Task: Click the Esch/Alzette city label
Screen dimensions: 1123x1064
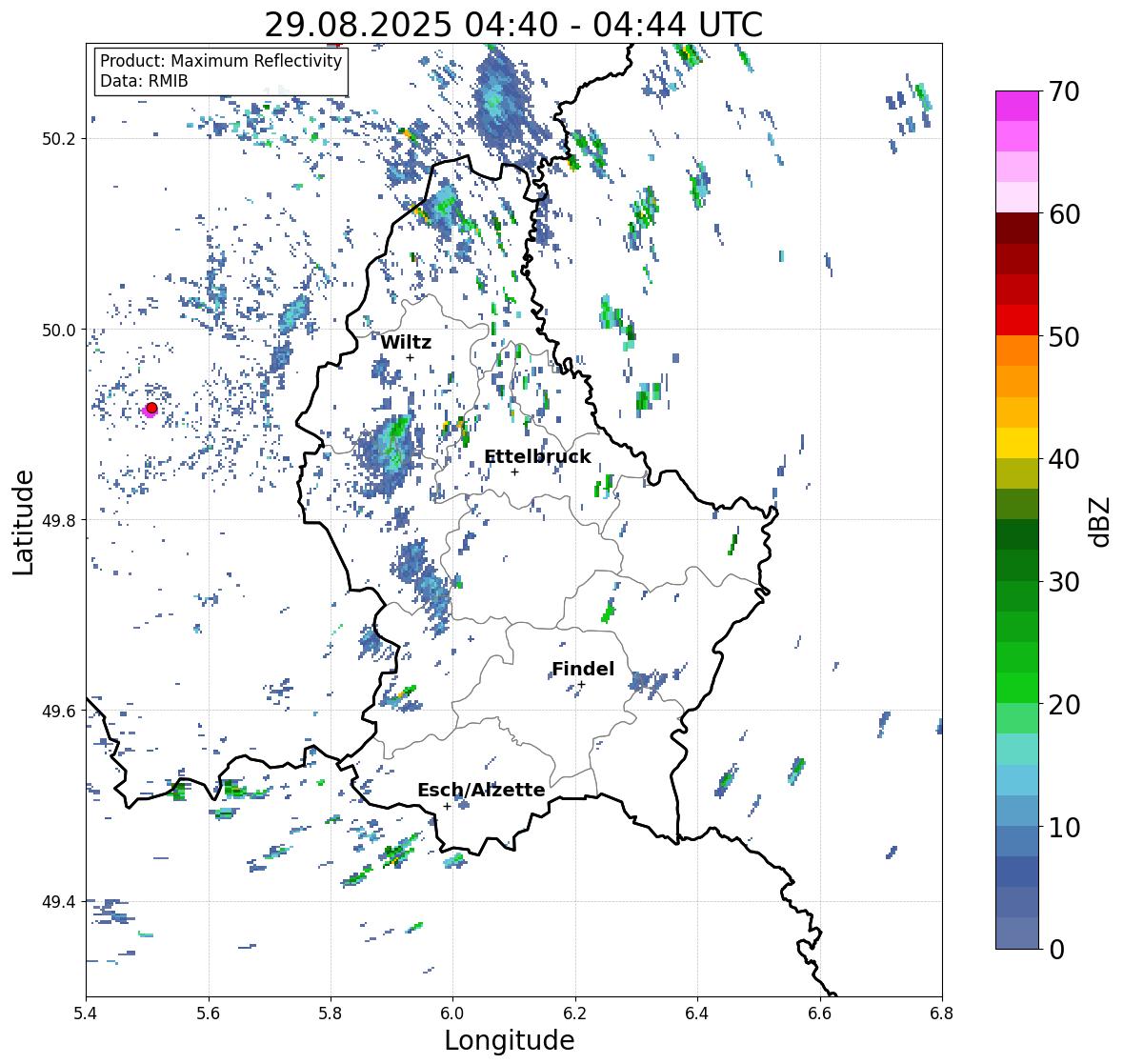Action: 481,790
